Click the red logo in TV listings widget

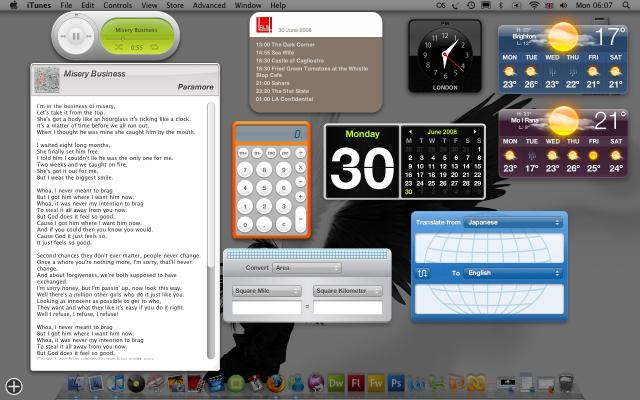(x=264, y=24)
